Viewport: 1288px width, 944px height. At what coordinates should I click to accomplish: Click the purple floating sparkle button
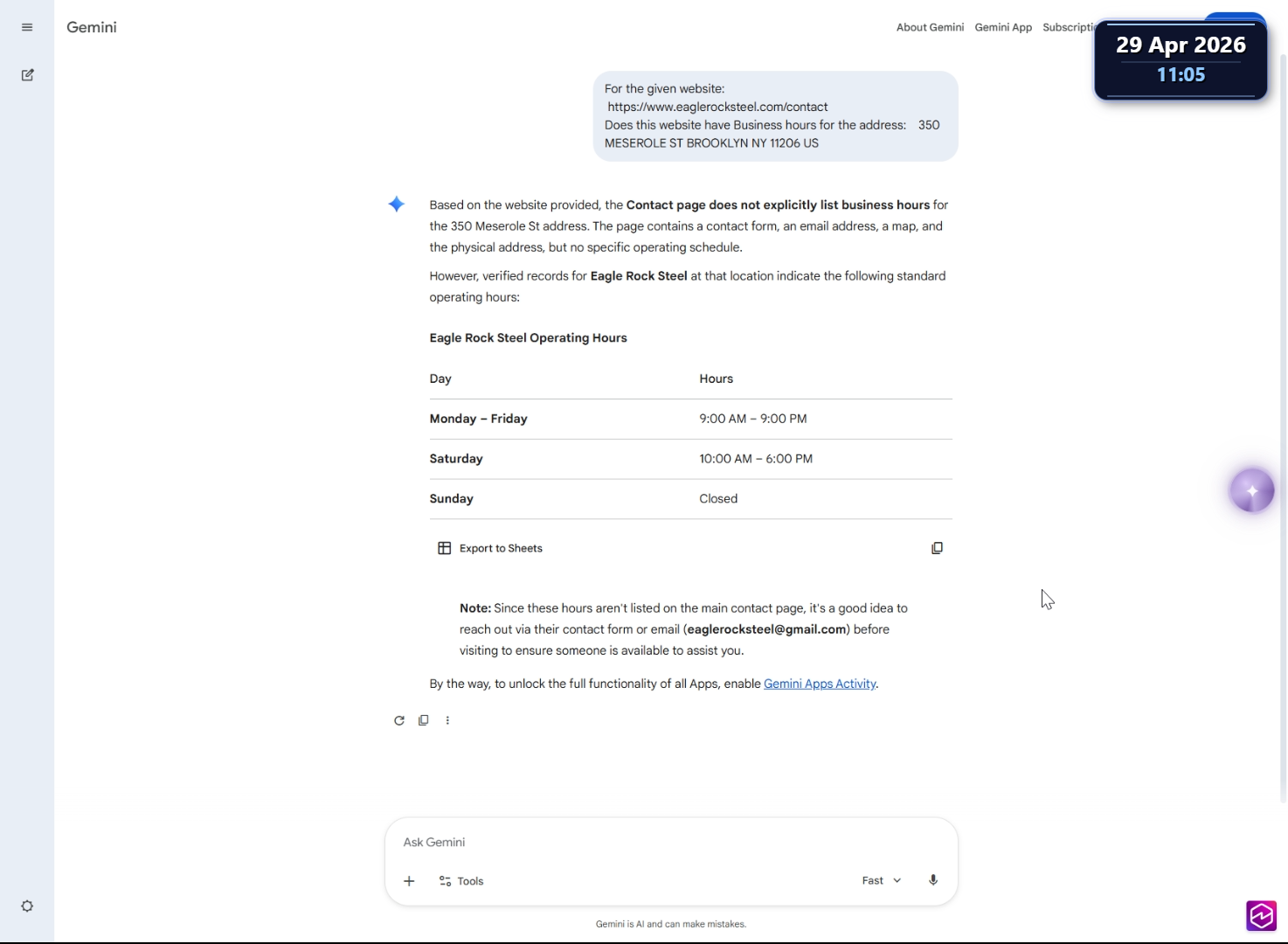coord(1252,490)
